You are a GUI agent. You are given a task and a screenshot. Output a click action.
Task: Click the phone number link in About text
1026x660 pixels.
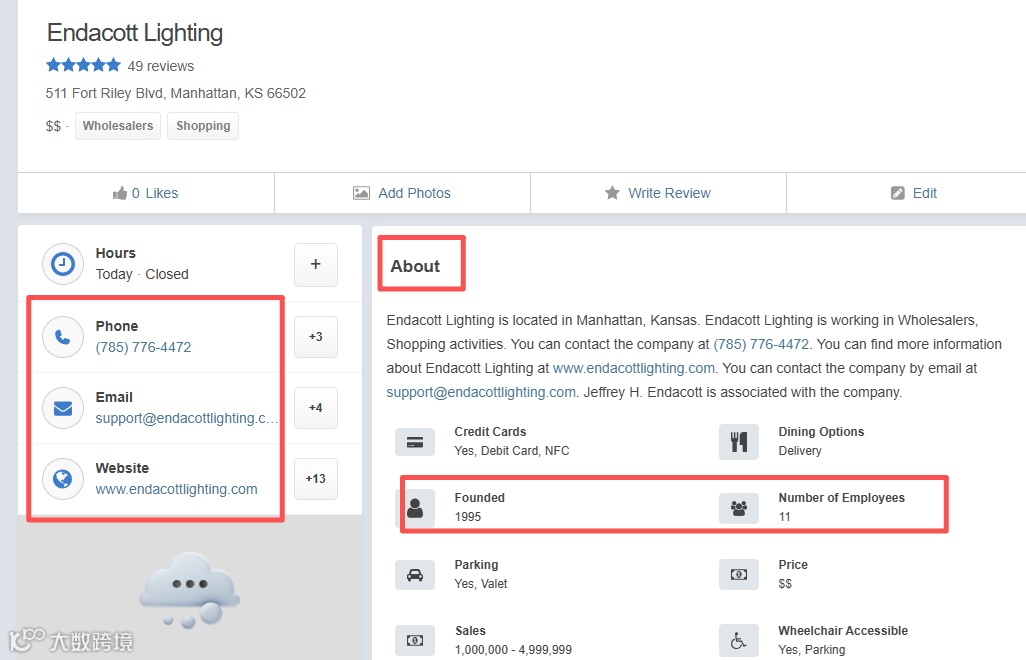pyautogui.click(x=761, y=344)
